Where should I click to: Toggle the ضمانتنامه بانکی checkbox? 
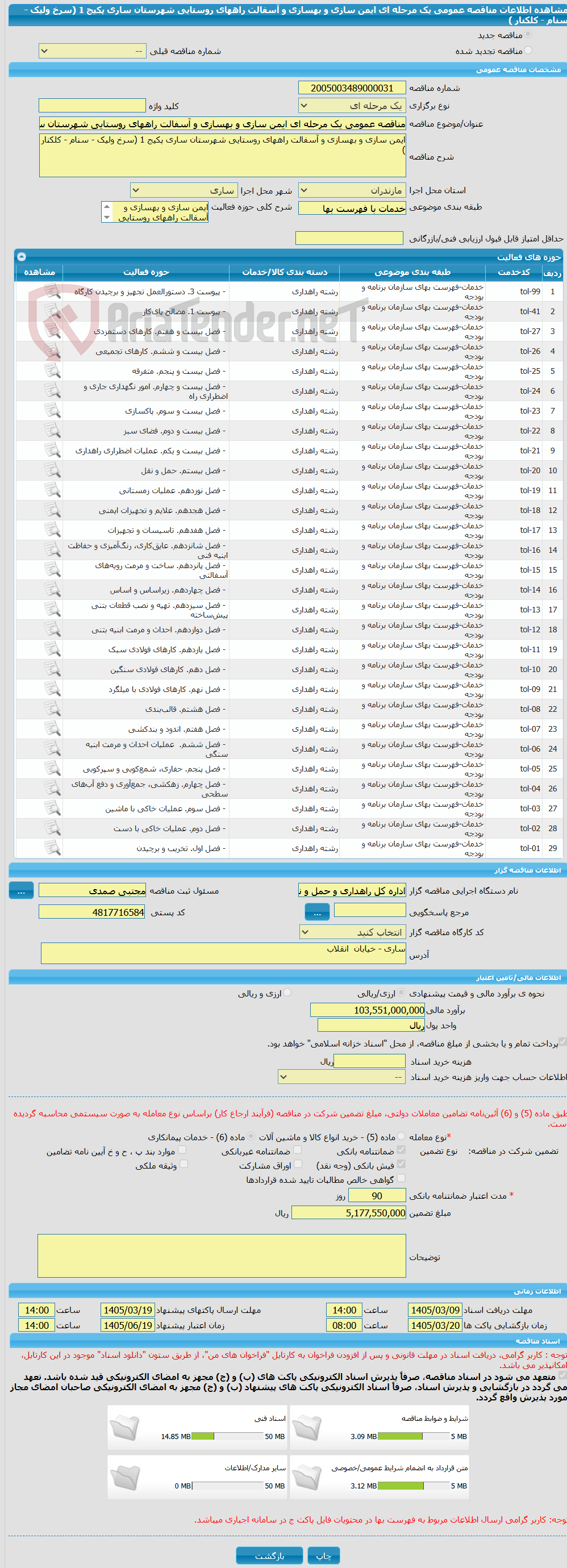pos(401,1150)
